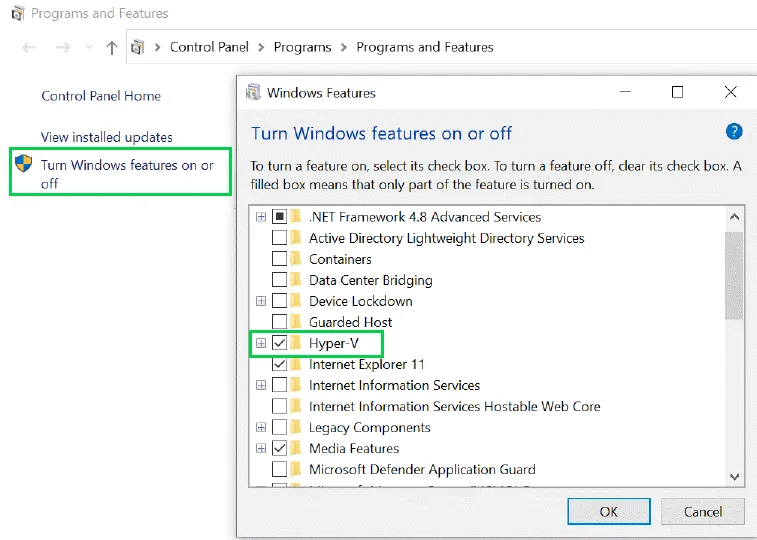Toggle the .NET Framework 4.8 Advanced Services checkbox
The width and height of the screenshot is (757, 540).
280,217
